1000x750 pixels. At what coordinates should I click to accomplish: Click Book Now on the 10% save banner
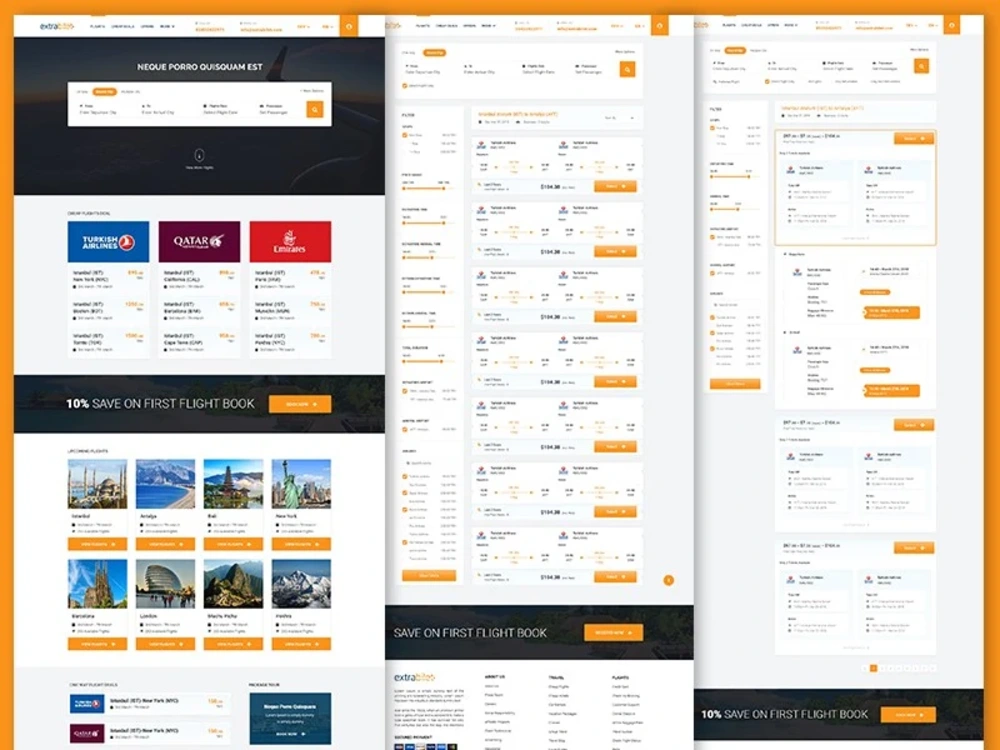coord(300,404)
